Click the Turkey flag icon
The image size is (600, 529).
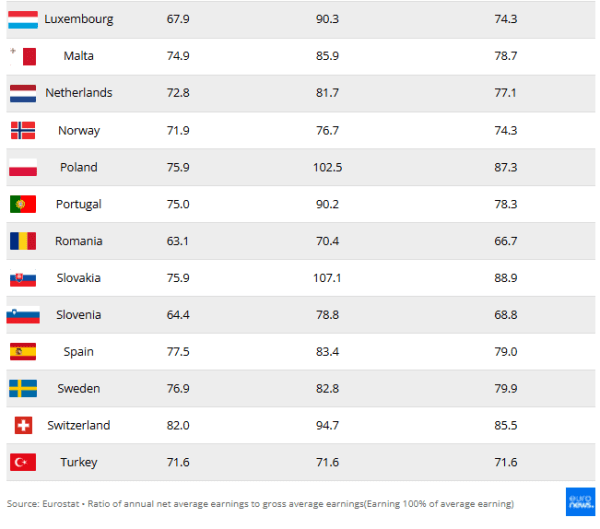(x=23, y=462)
